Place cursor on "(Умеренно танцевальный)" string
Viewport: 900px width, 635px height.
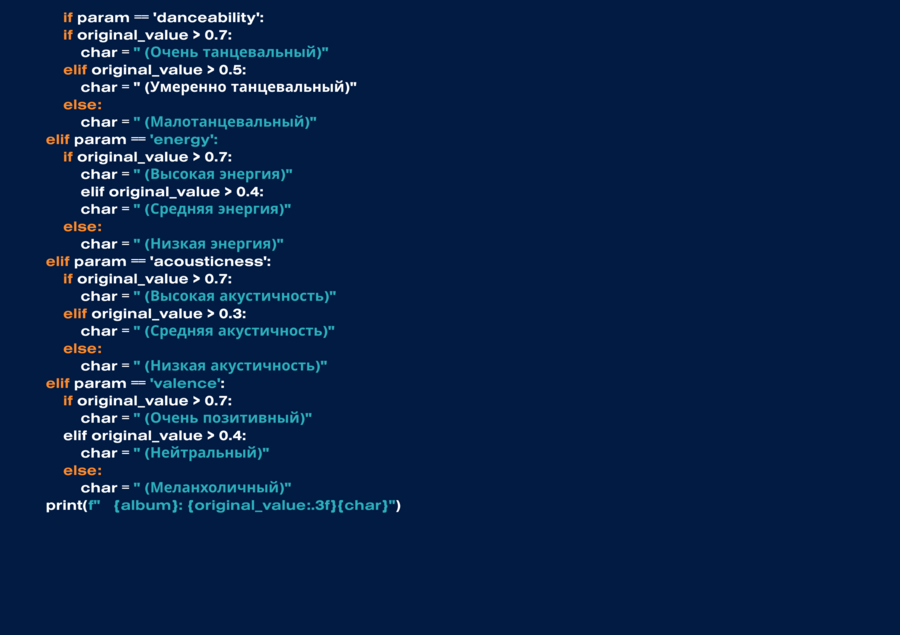pos(245,87)
